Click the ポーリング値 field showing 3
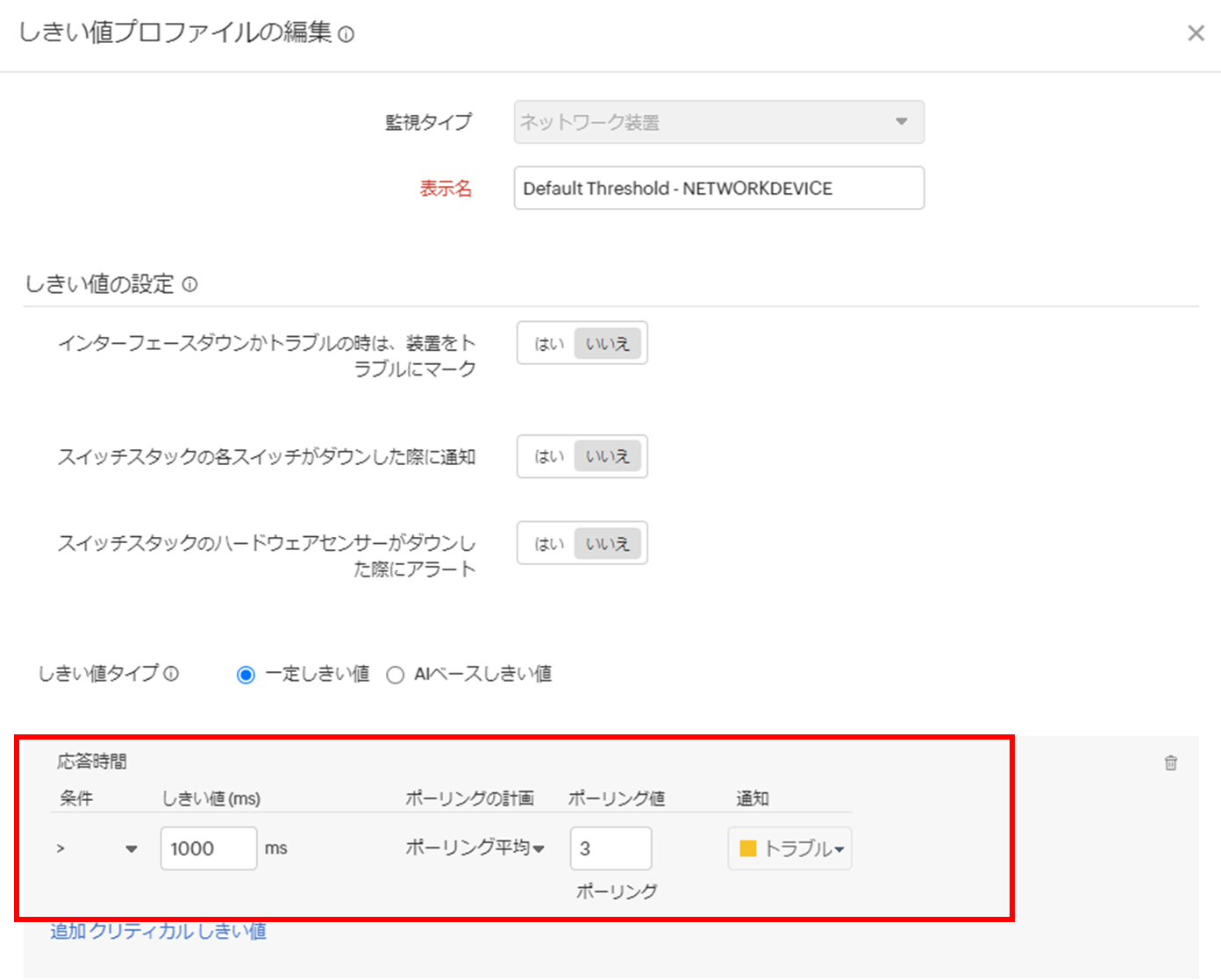The width and height of the screenshot is (1221, 980). (x=610, y=848)
